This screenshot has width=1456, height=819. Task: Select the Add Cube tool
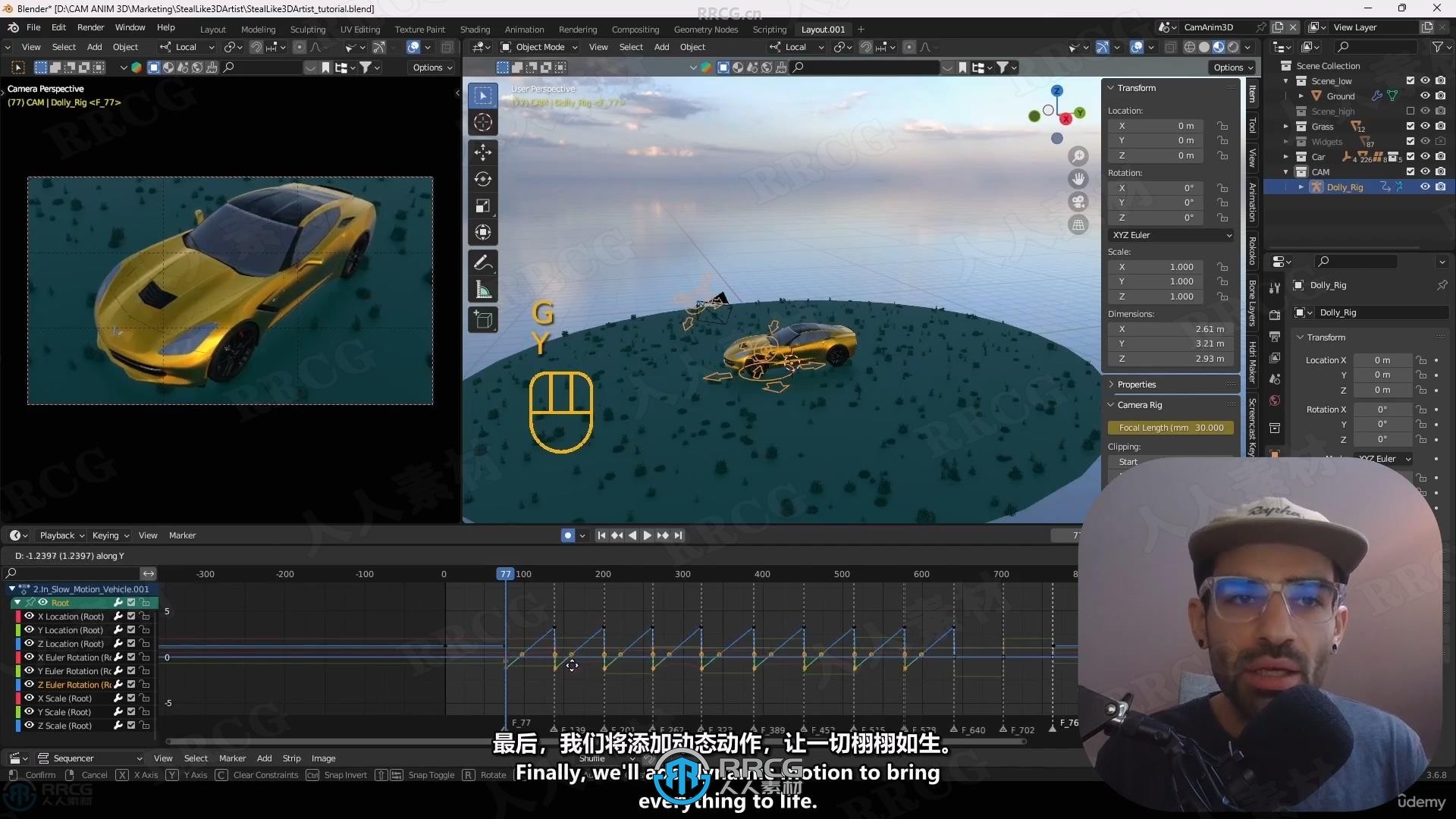(x=483, y=319)
